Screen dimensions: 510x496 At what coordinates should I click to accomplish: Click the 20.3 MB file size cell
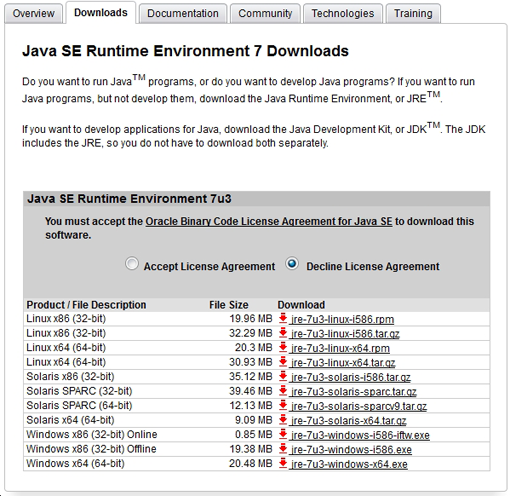tap(254, 347)
